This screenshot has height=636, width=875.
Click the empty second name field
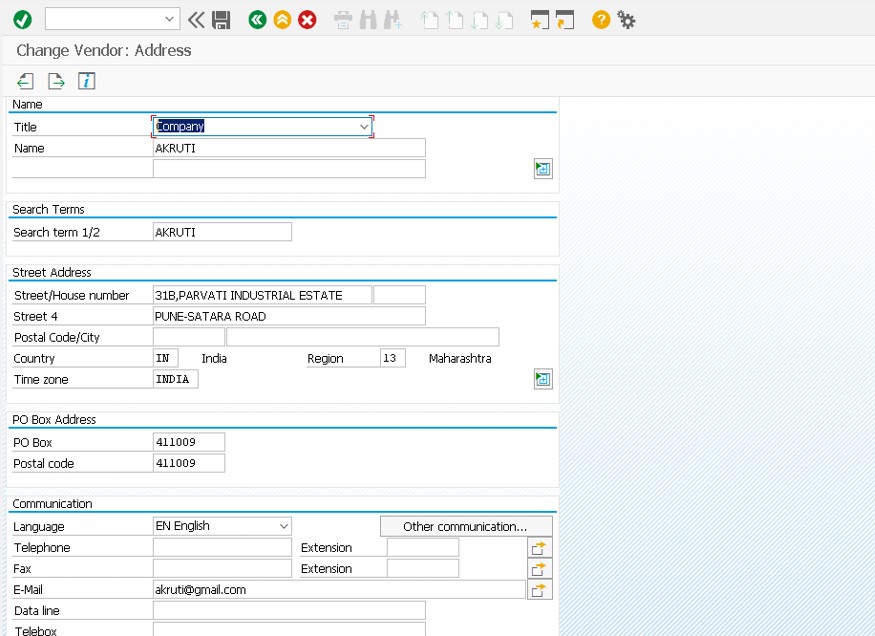click(289, 168)
